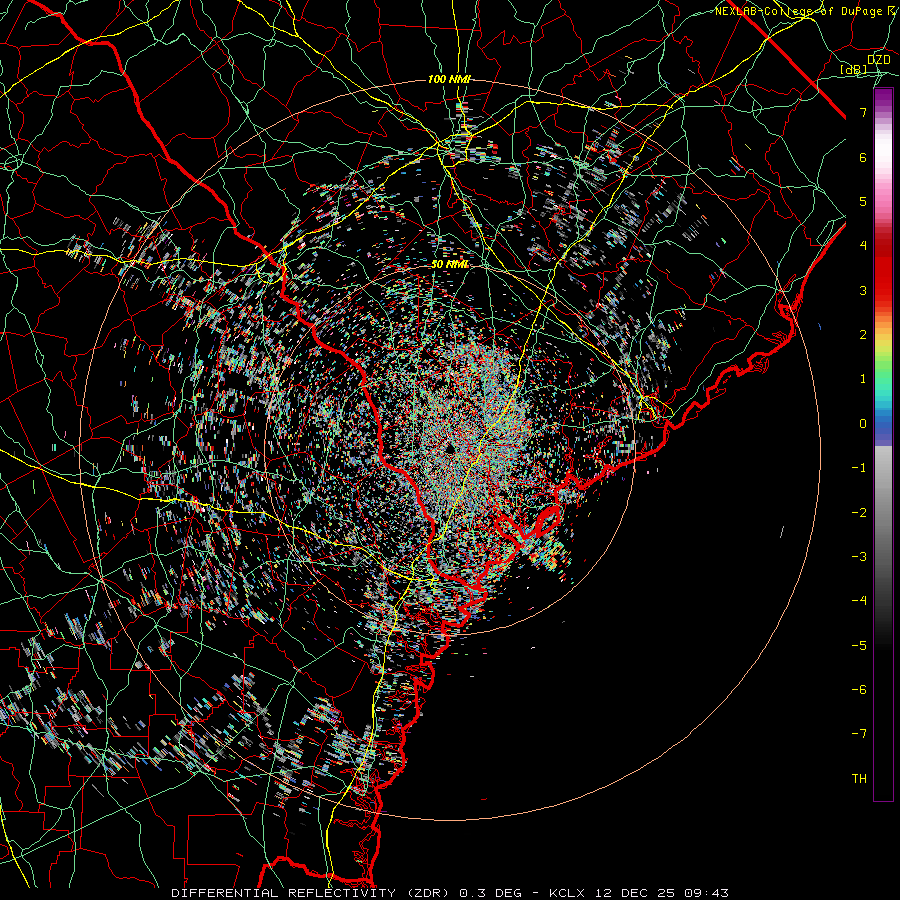Select the -6 value on the scale
This screenshot has height=900, width=900.
[859, 690]
